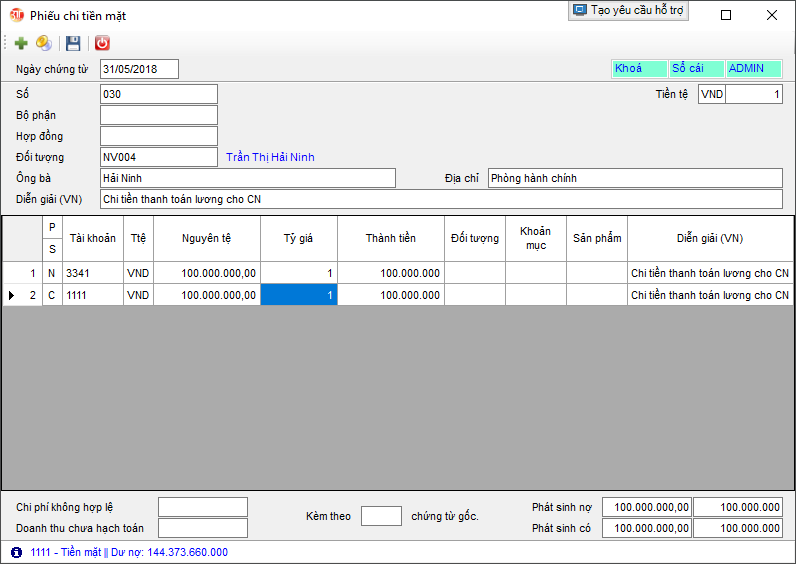Viewport: 796px width, 564px height.
Task: Click the 'Bộ phận' input field
Action: pos(158,115)
